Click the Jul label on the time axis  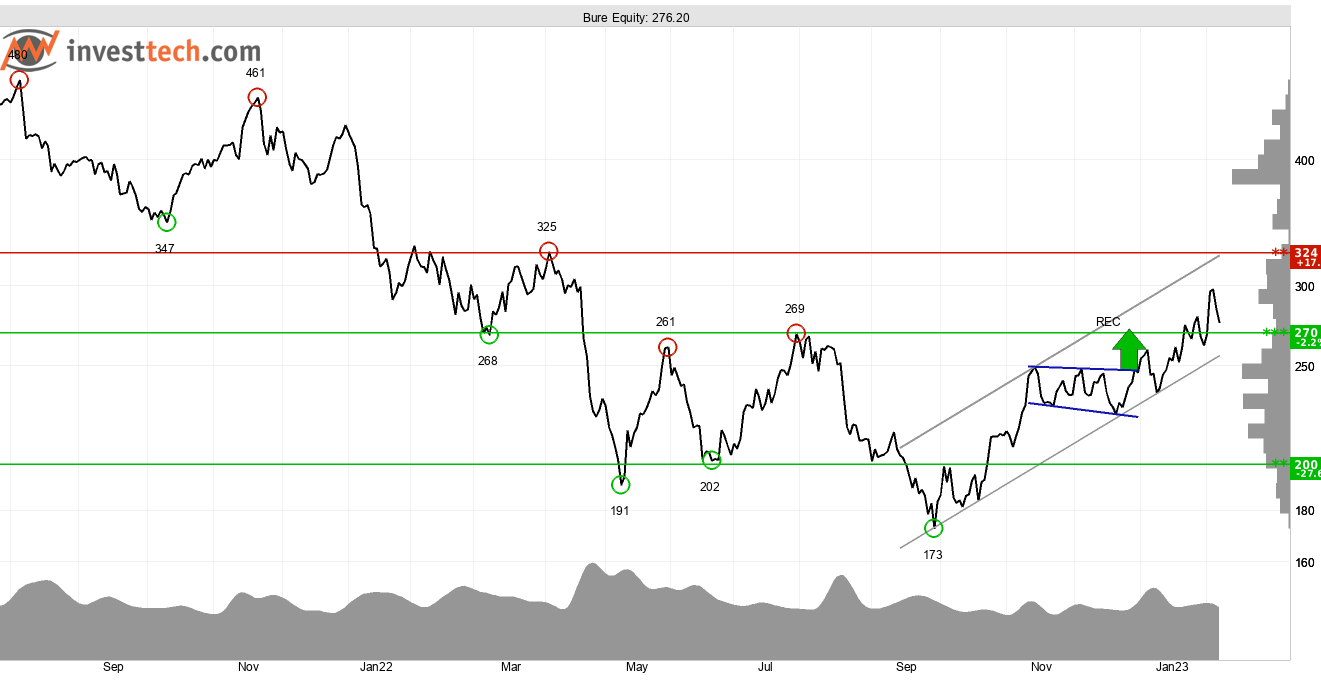click(766, 667)
